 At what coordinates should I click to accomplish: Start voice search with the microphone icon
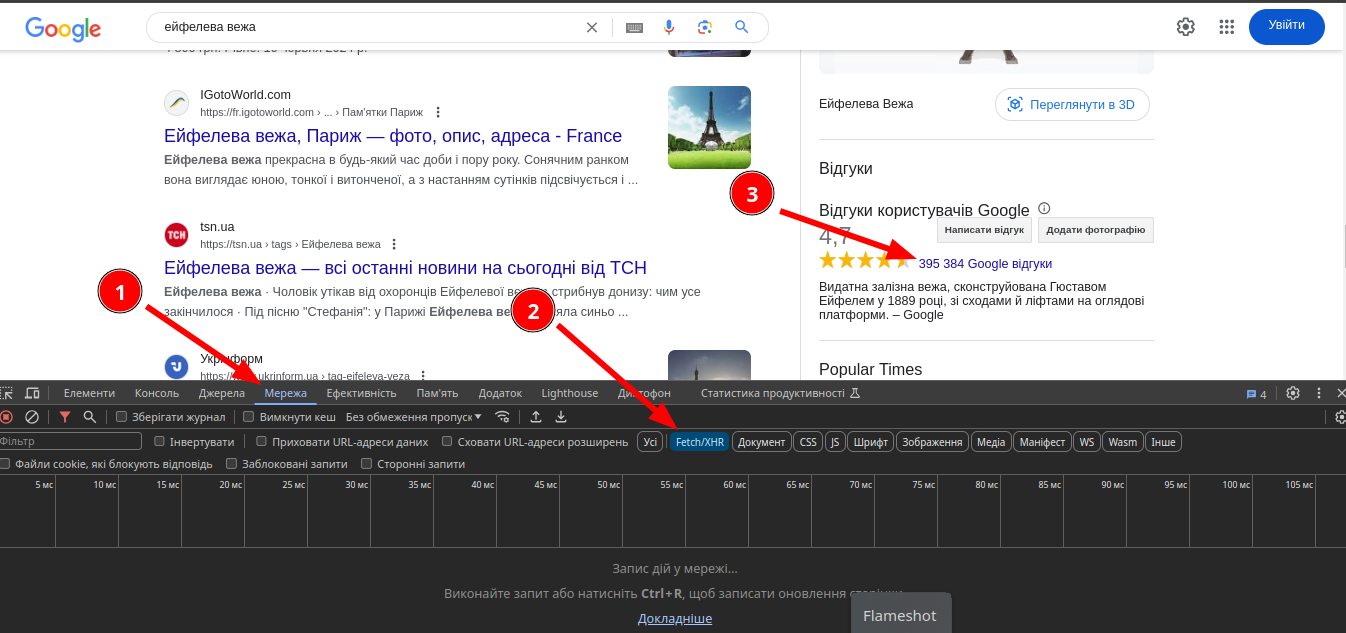pyautogui.click(x=670, y=27)
